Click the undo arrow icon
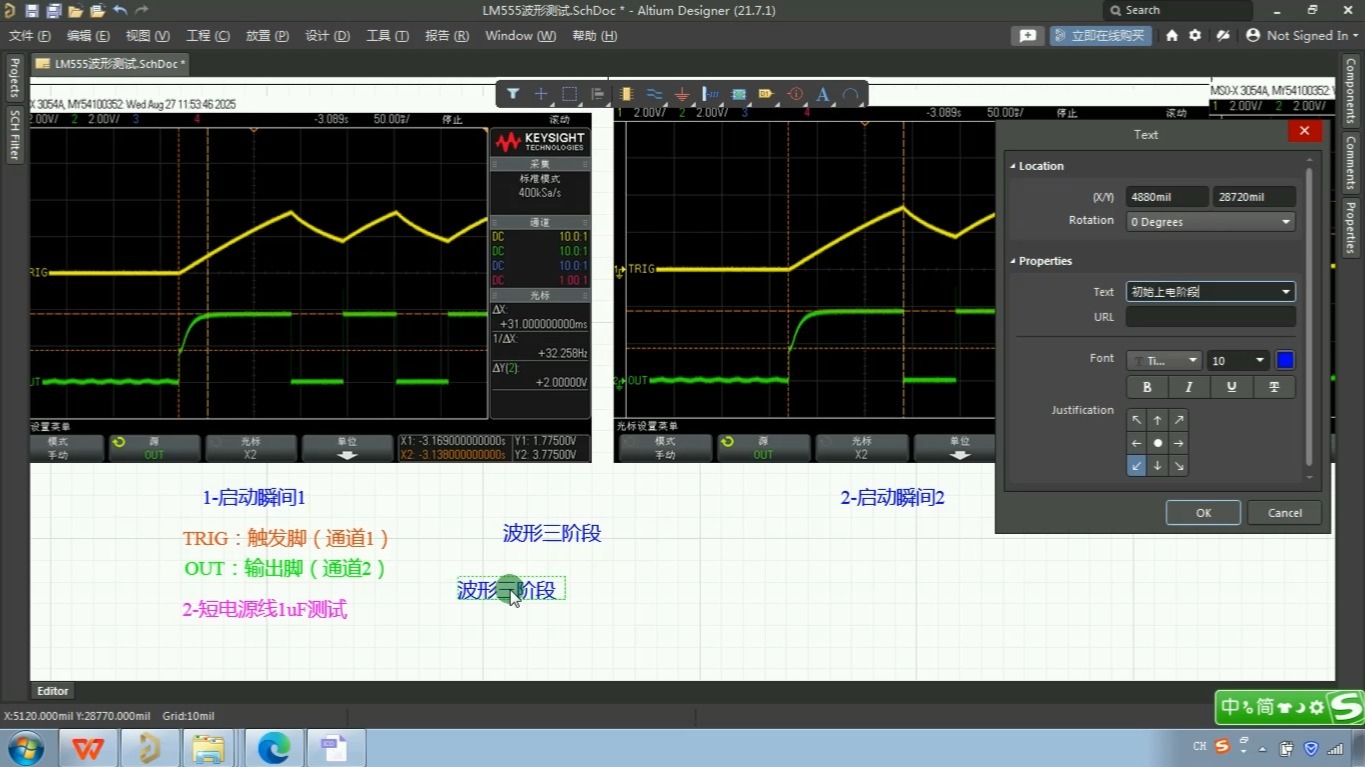This screenshot has width=1365, height=767. coord(120,10)
